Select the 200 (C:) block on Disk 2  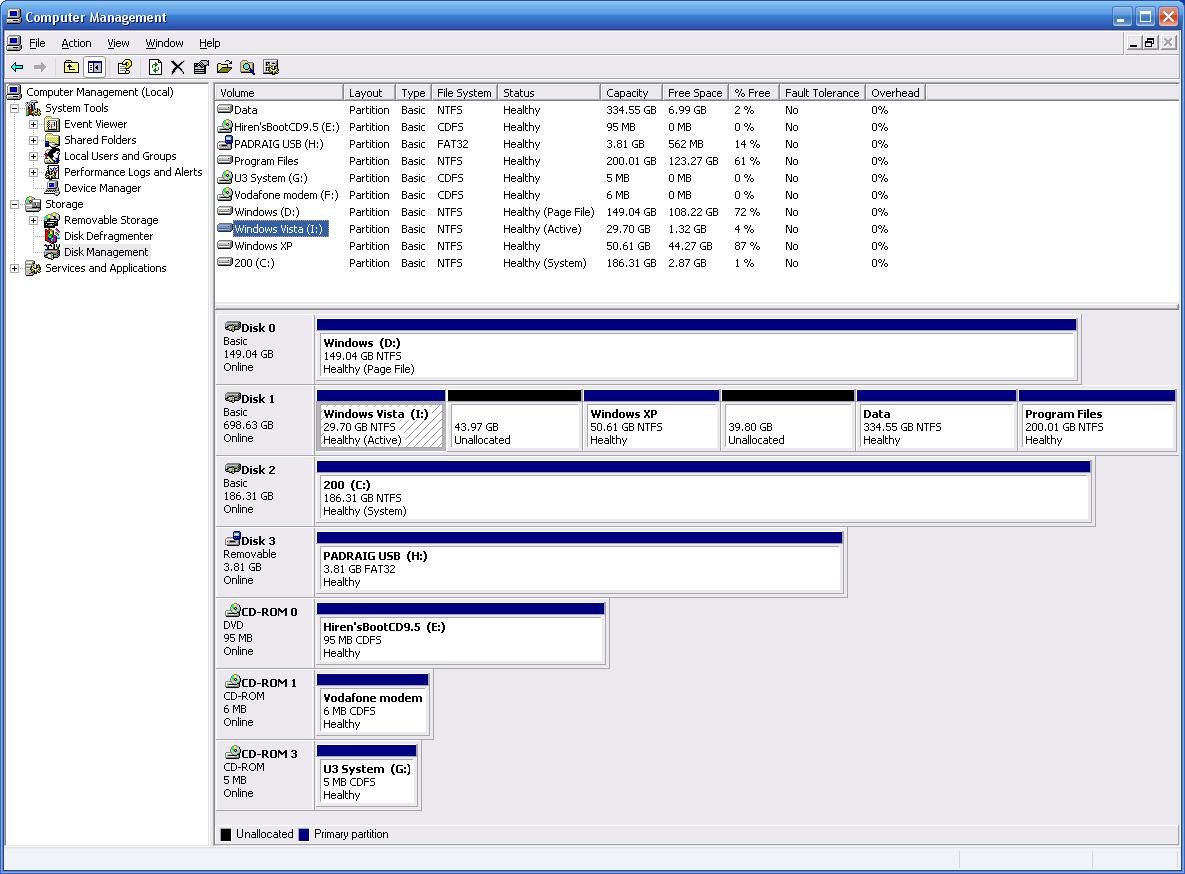pyautogui.click(x=704, y=491)
